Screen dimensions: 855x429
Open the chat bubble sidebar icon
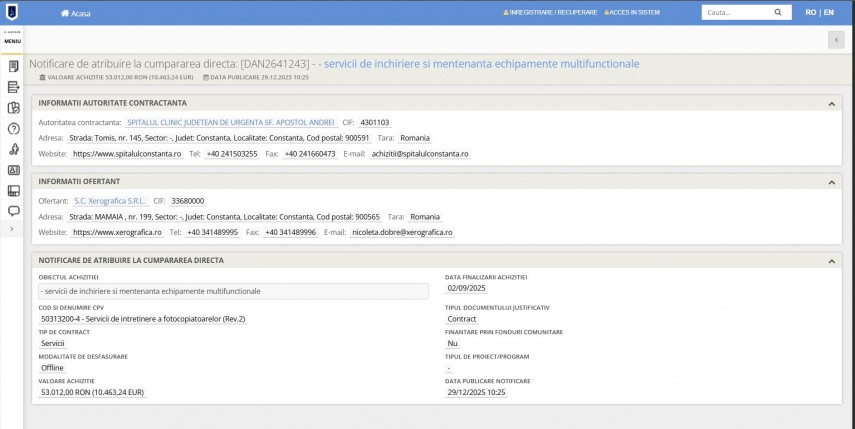coord(13,211)
